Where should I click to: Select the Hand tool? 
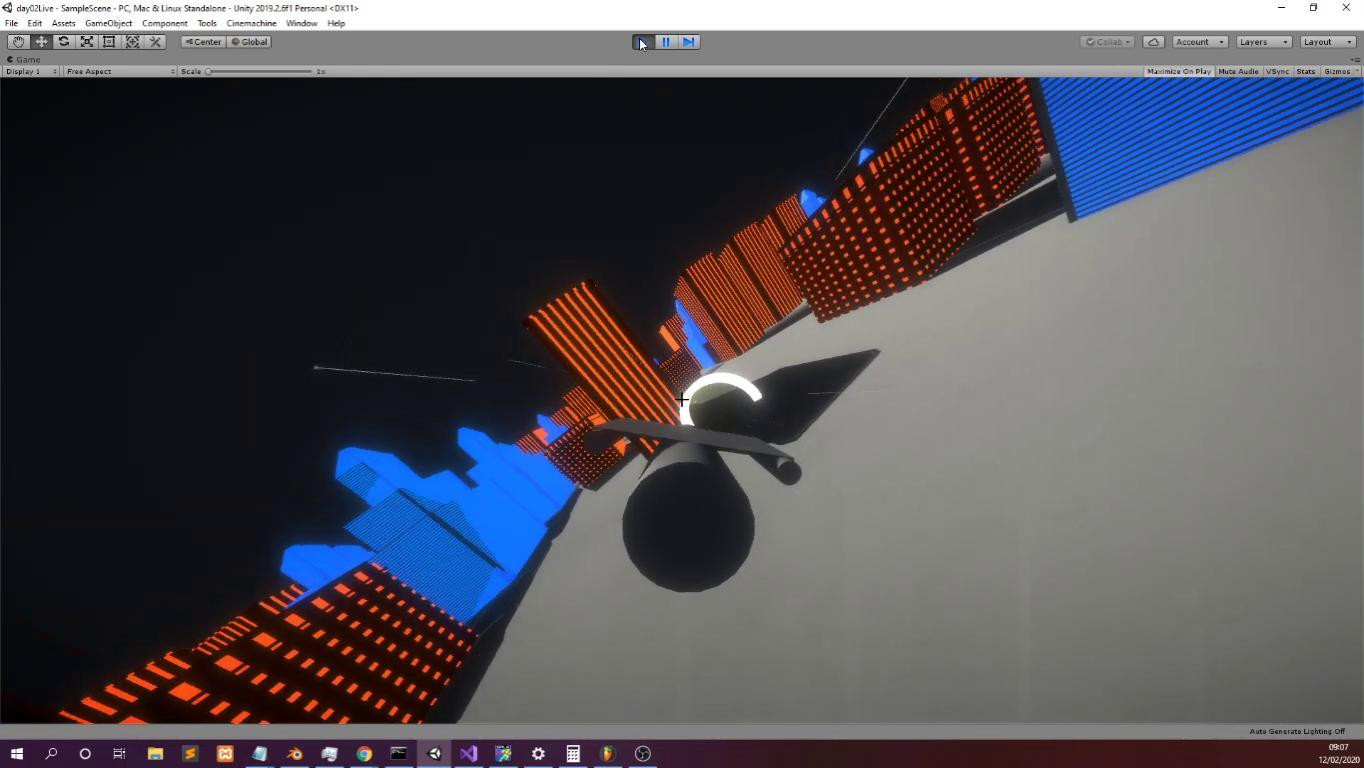(x=18, y=42)
